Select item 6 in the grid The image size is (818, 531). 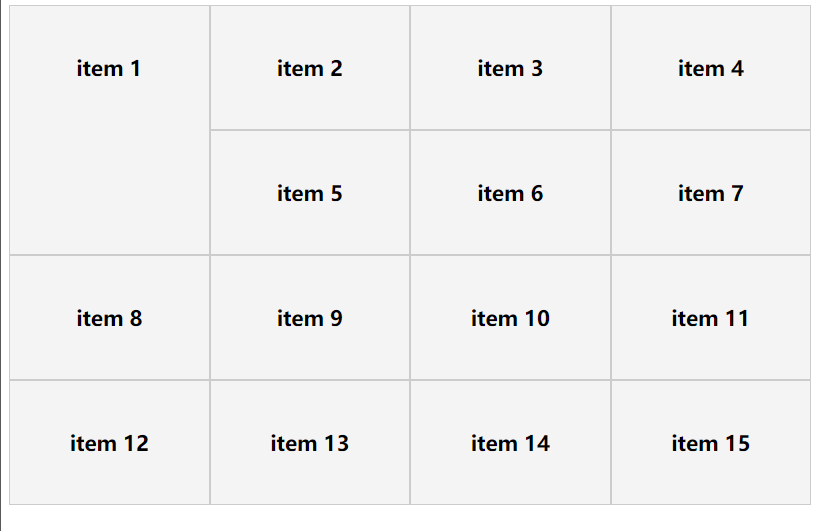pyautogui.click(x=510, y=193)
